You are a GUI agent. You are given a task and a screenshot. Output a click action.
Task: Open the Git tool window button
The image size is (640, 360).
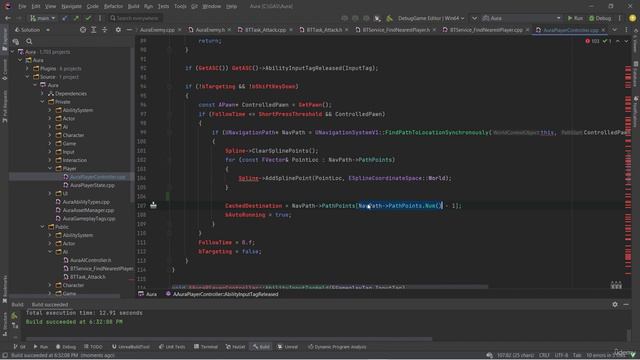click(19, 347)
